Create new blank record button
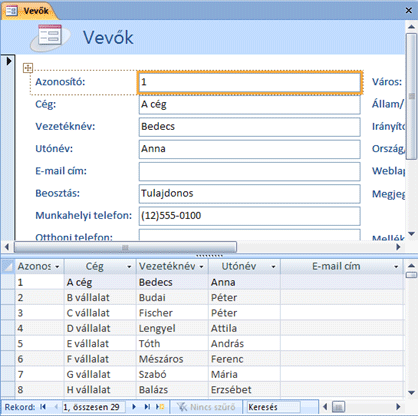Screen dimensions: 418x416 point(160,407)
